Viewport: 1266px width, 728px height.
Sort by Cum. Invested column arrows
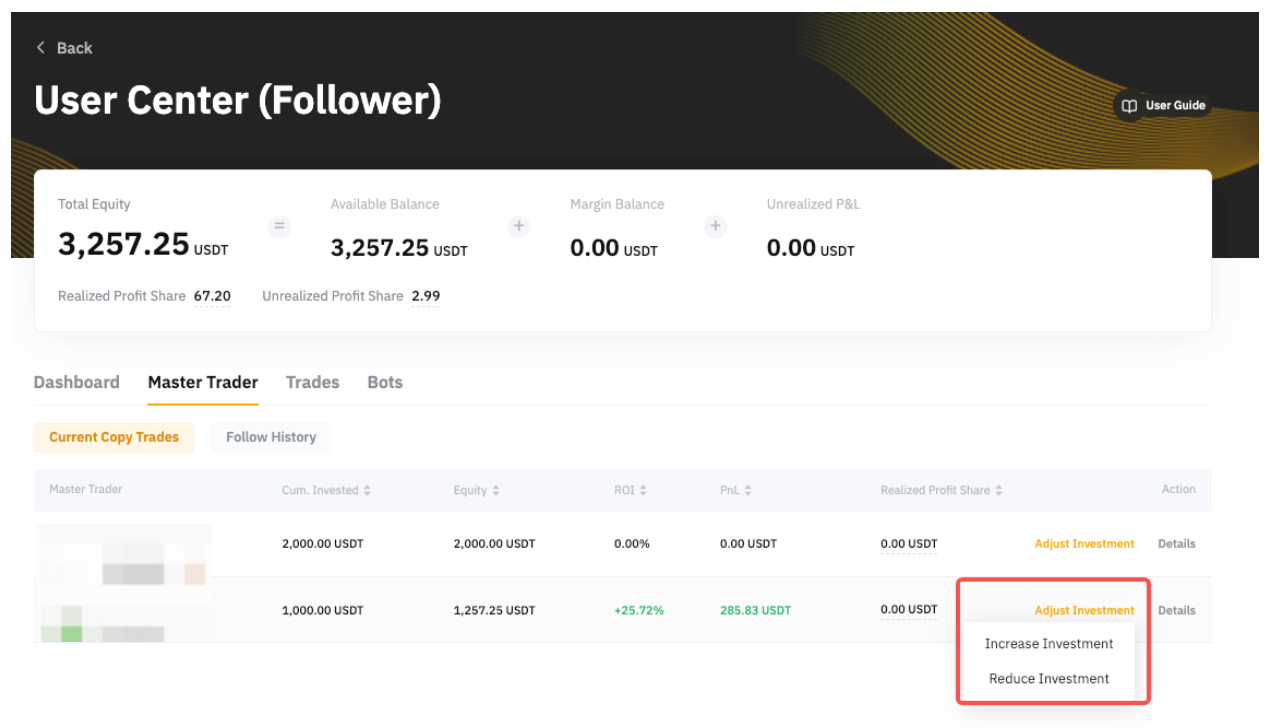(367, 491)
